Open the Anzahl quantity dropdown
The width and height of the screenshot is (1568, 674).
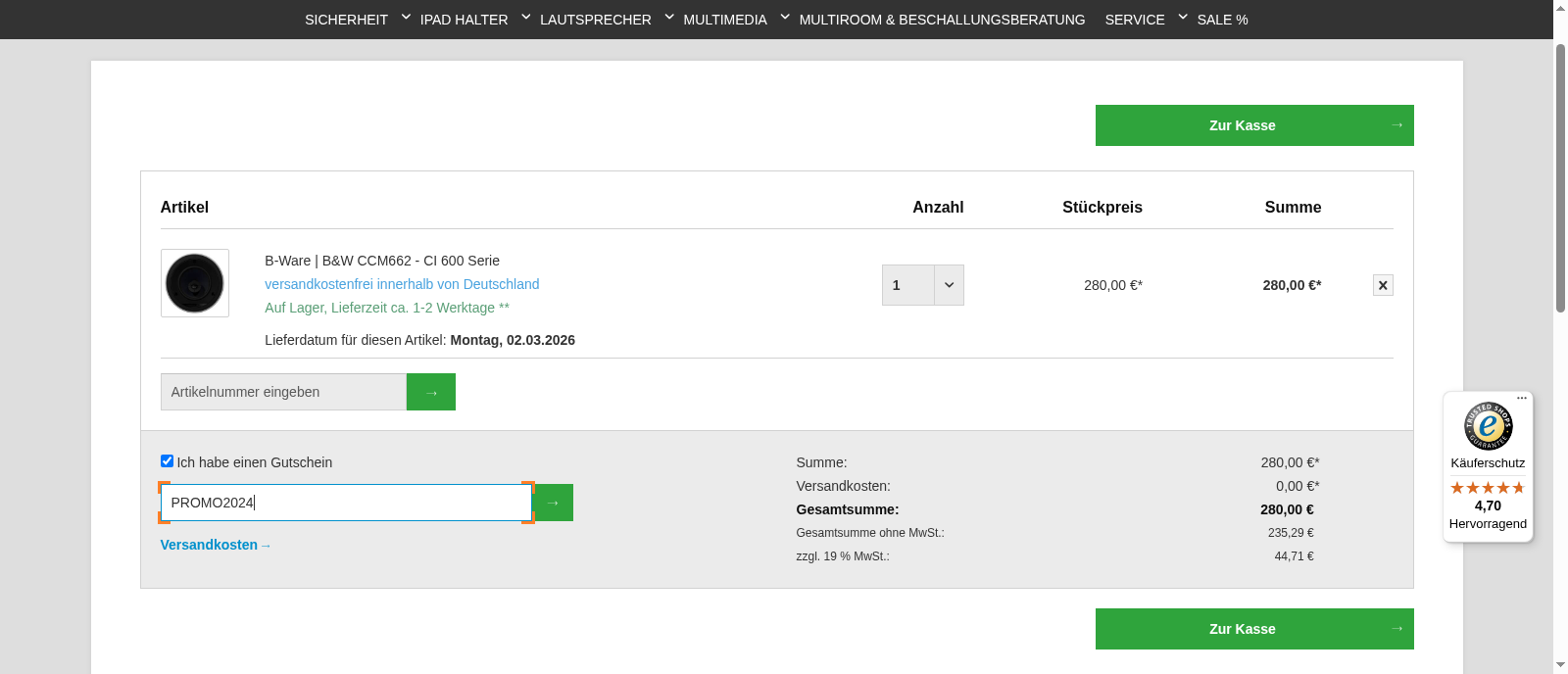pyautogui.click(x=923, y=285)
